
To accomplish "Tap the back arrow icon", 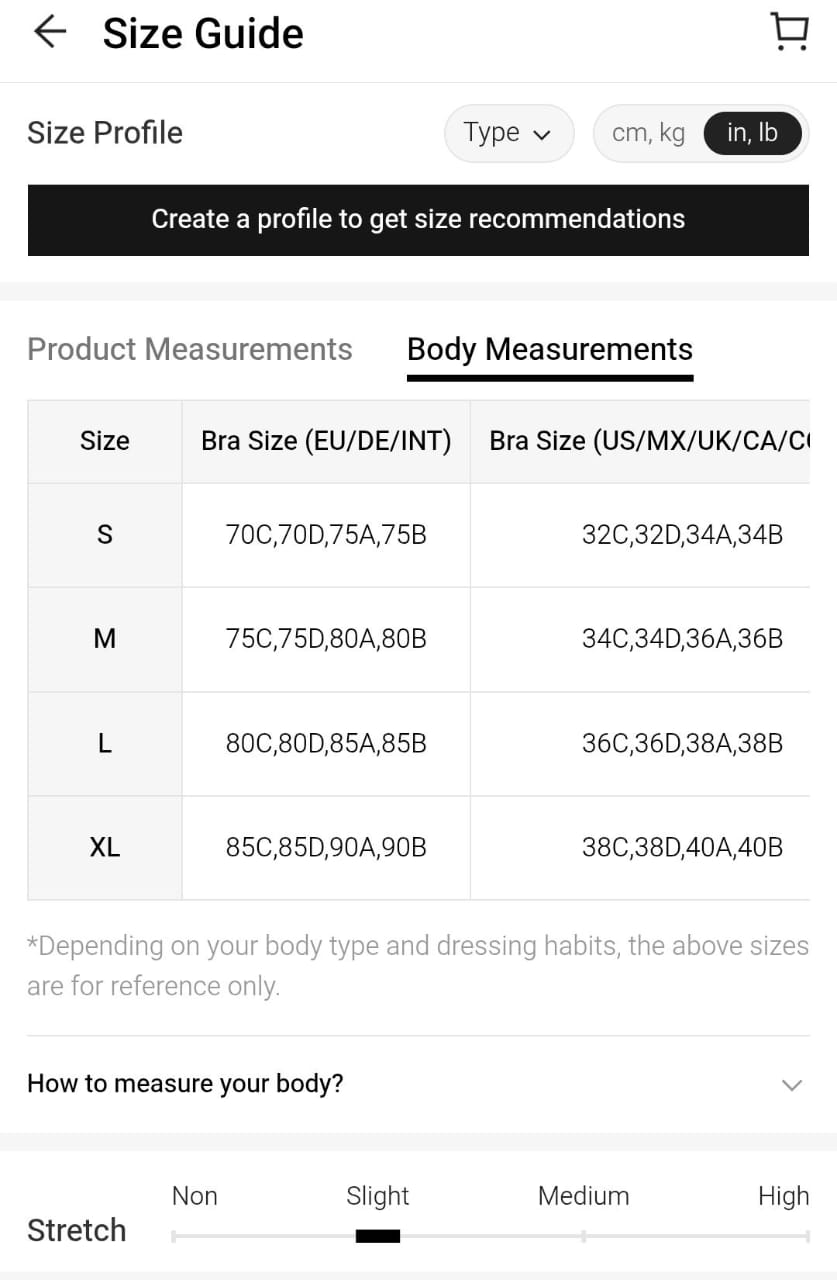I will click(x=49, y=32).
